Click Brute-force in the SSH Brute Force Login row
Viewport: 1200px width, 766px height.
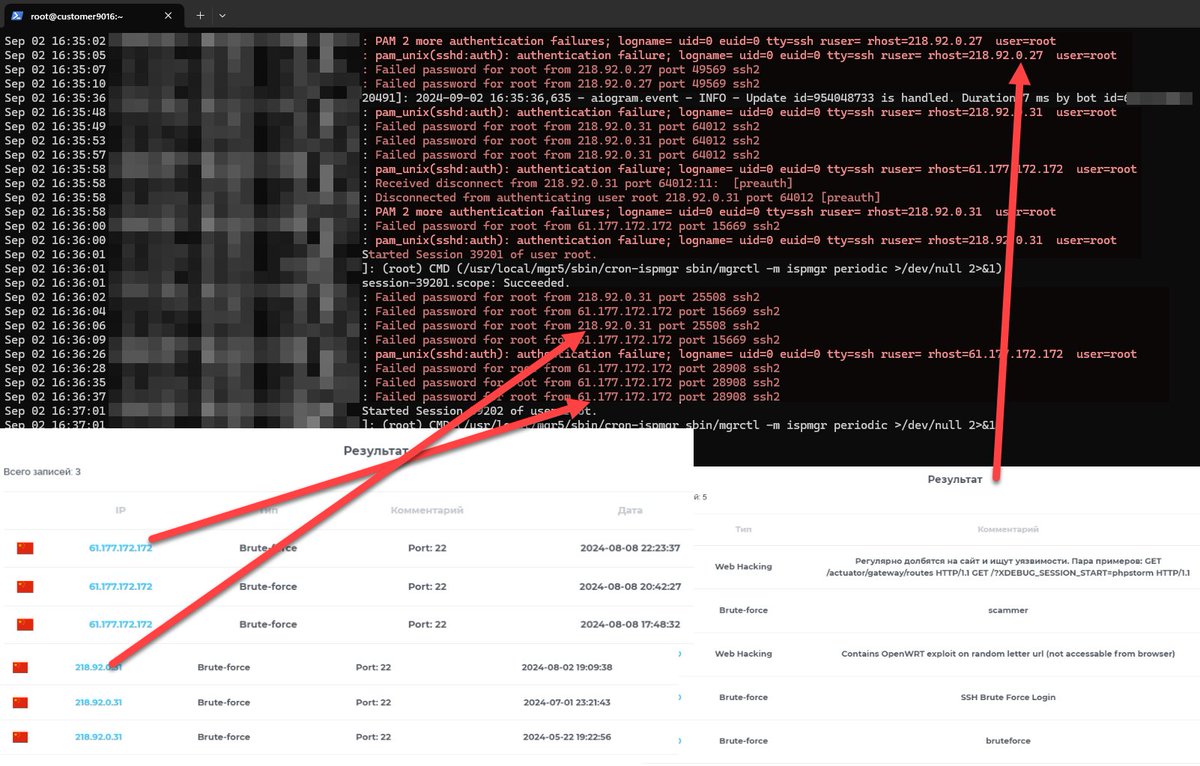coord(743,697)
